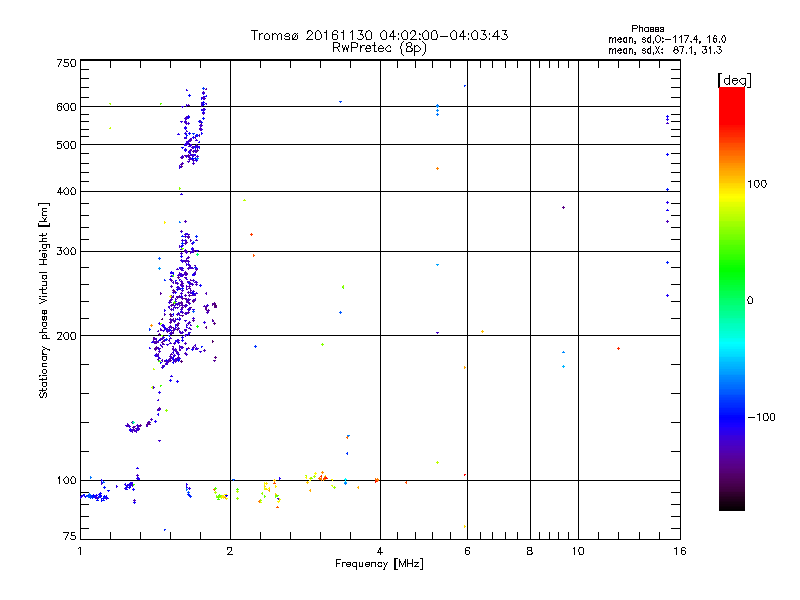Click the '100' colorbar tick label
This screenshot has height=600, width=800.
pyautogui.click(x=757, y=184)
